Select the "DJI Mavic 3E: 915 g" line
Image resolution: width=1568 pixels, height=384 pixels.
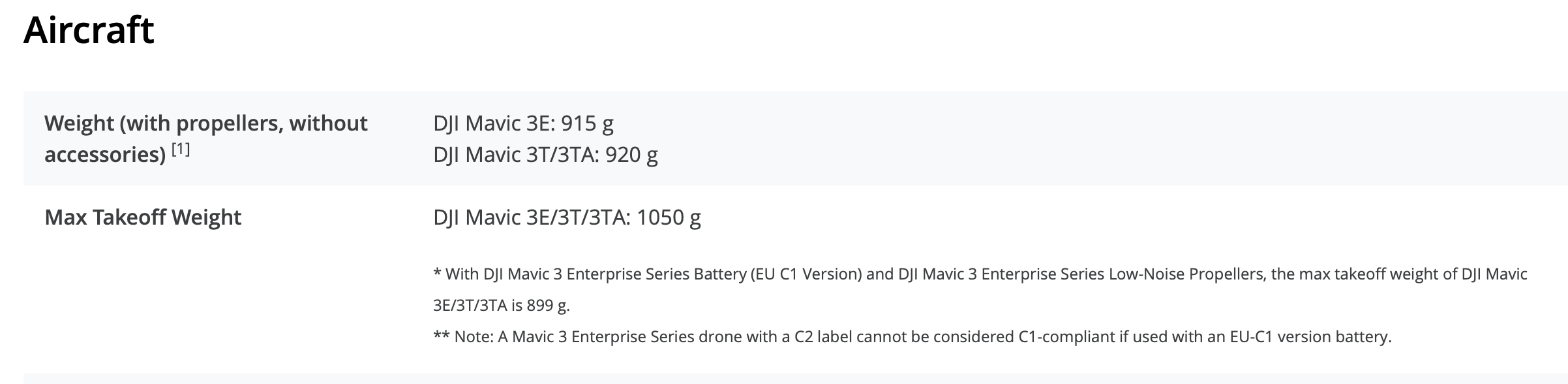pyautogui.click(x=523, y=123)
